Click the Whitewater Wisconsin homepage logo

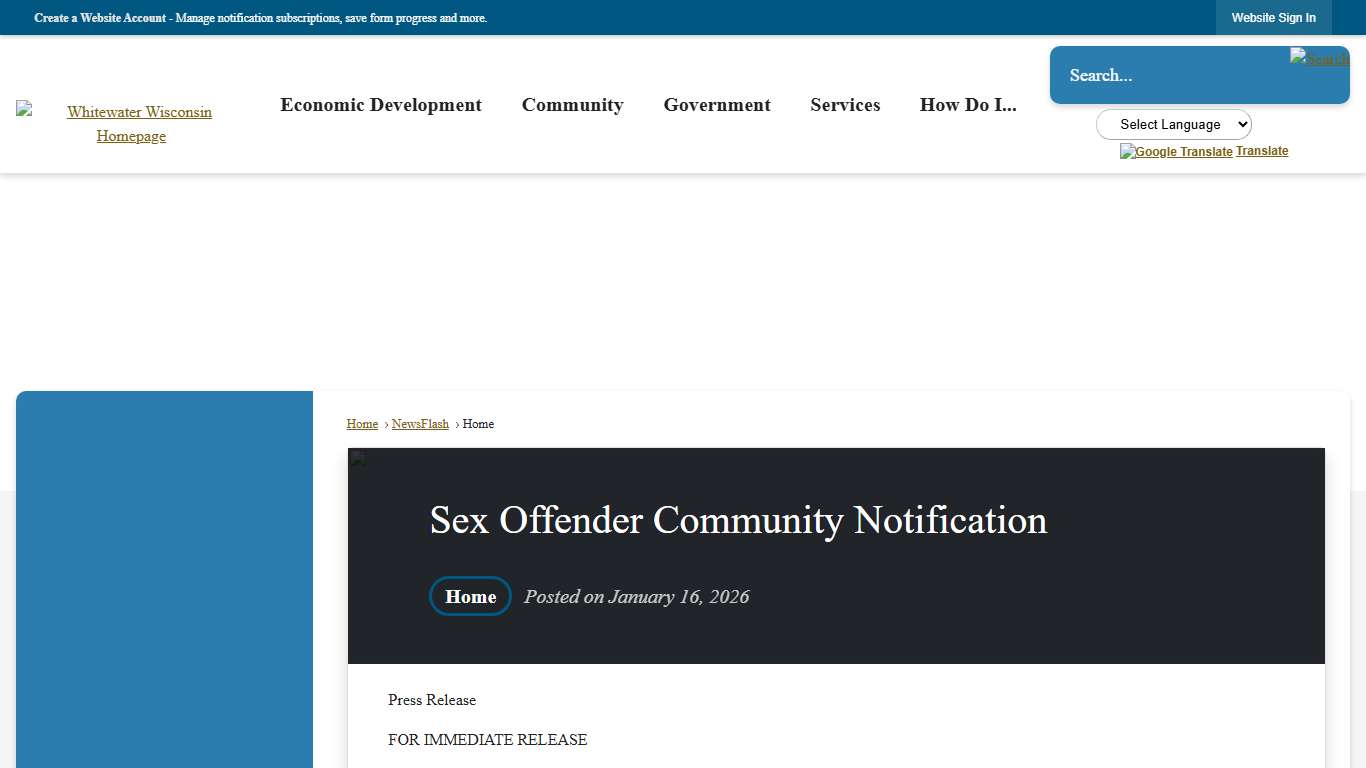coord(22,109)
